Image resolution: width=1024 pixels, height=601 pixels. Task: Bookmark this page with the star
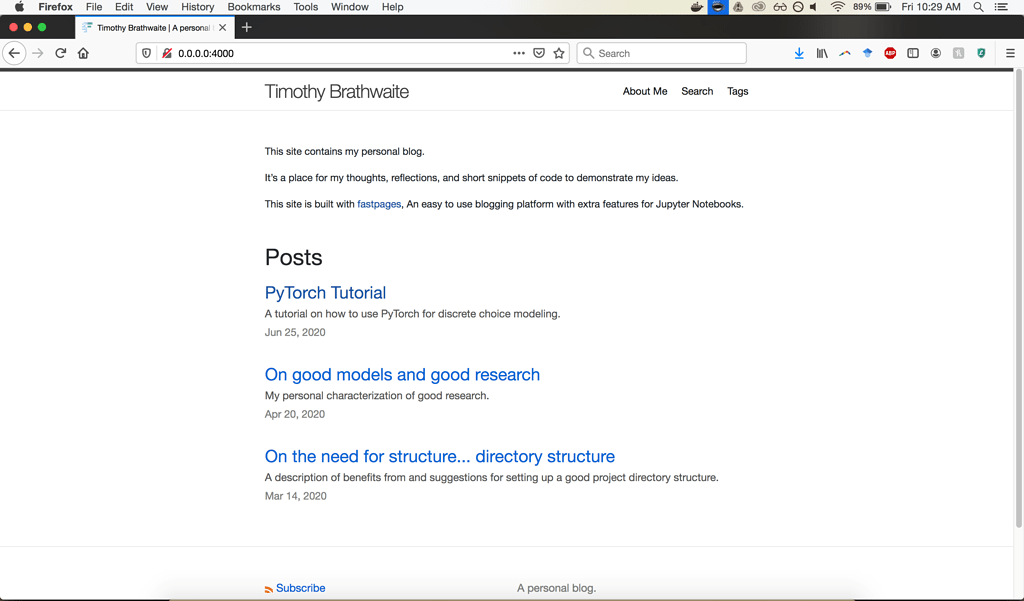(x=559, y=53)
